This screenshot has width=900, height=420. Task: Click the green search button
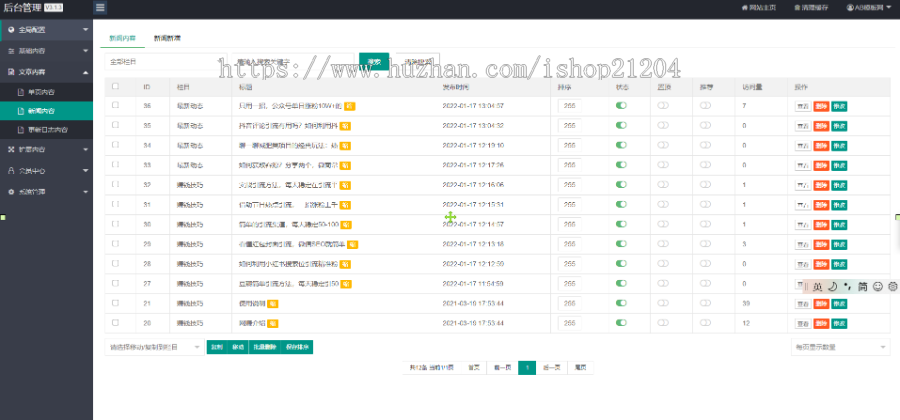(374, 61)
